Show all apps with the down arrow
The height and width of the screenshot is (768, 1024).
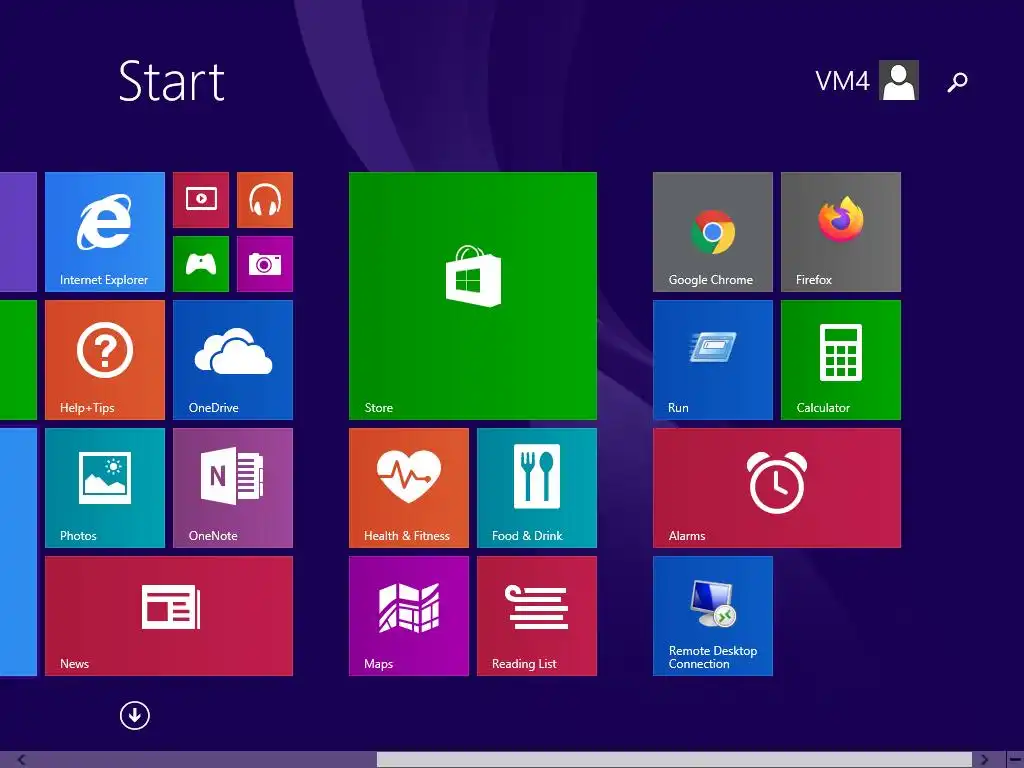tap(135, 715)
